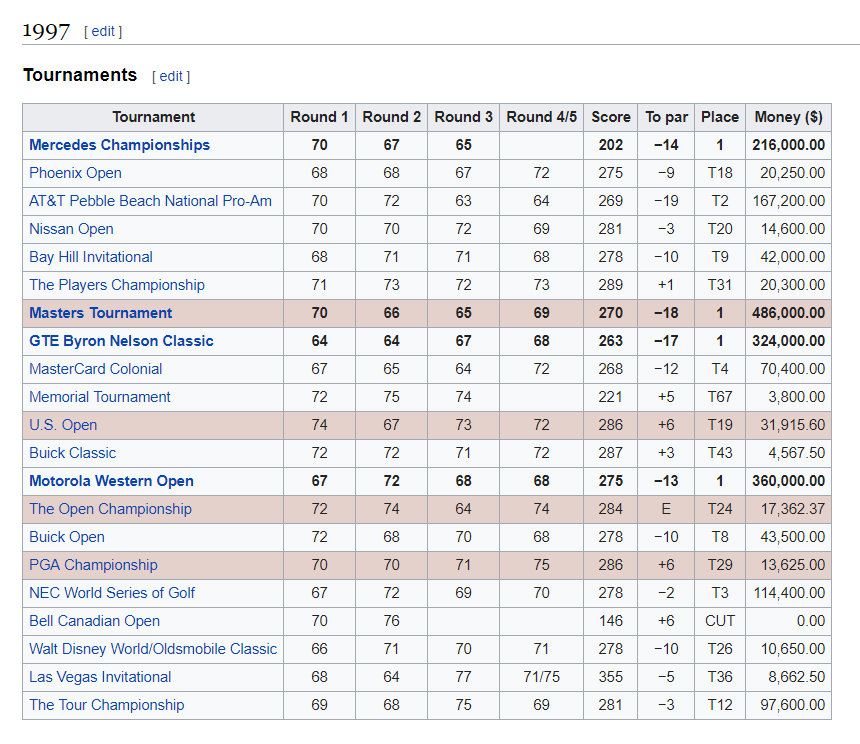
Task: Click the U.S. Open link
Action: coord(63,425)
